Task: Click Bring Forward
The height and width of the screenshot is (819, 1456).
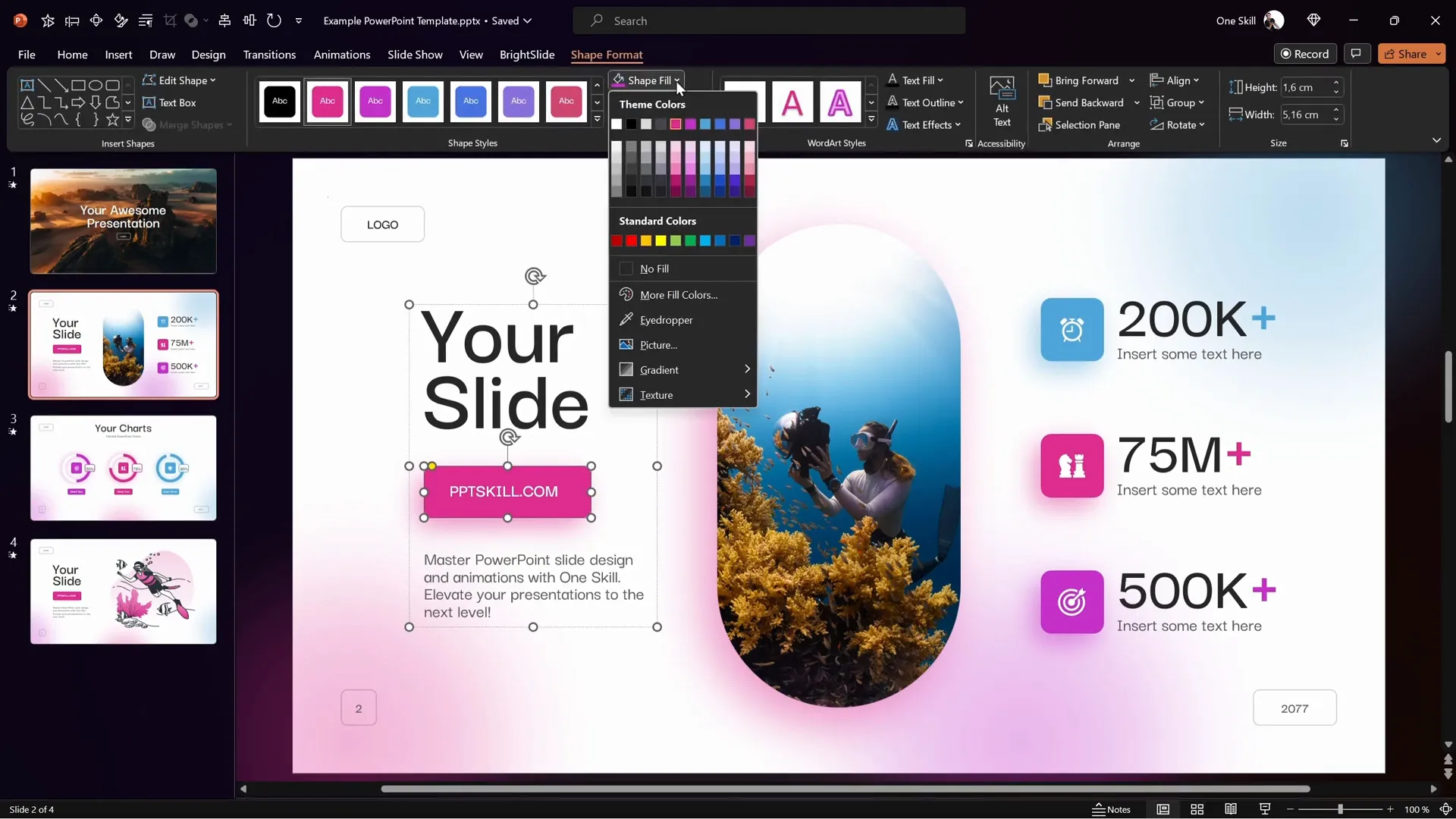Action: [1078, 80]
